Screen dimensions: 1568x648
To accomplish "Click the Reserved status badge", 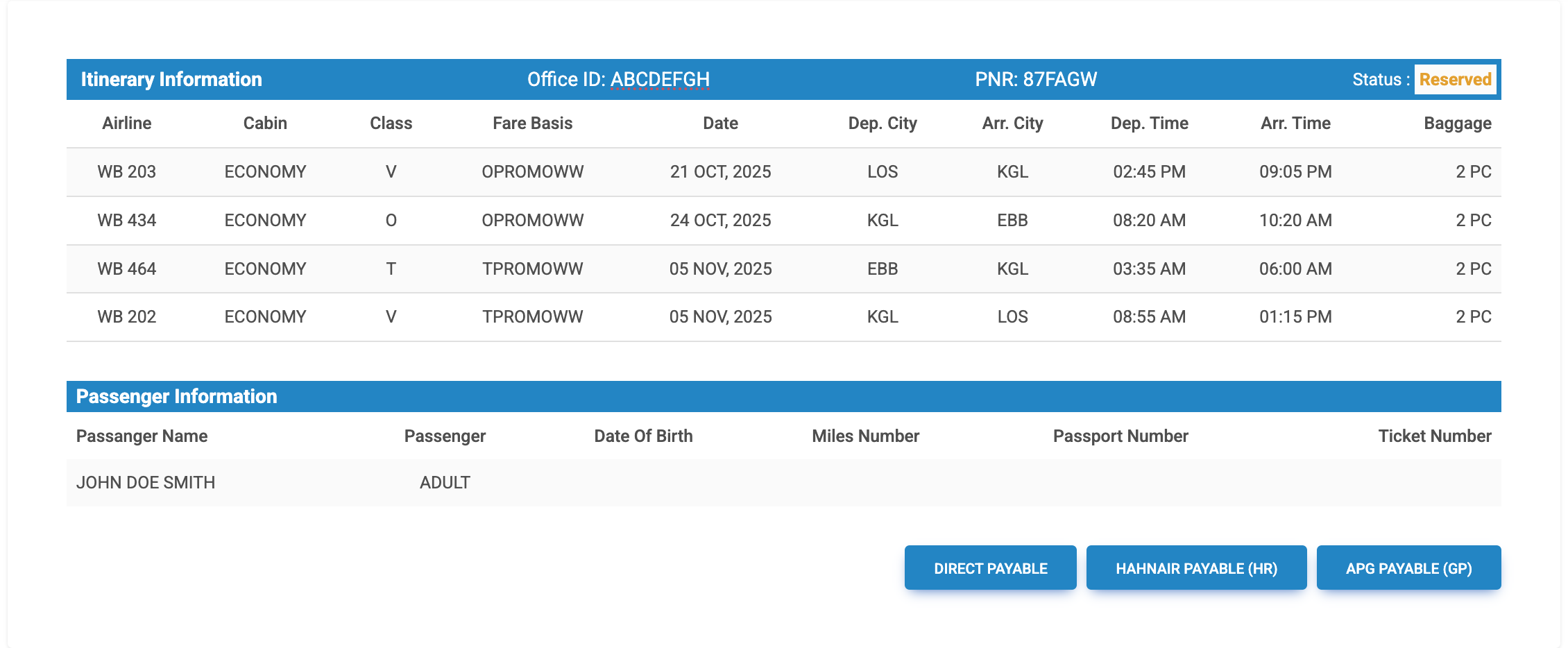I will 1455,80.
